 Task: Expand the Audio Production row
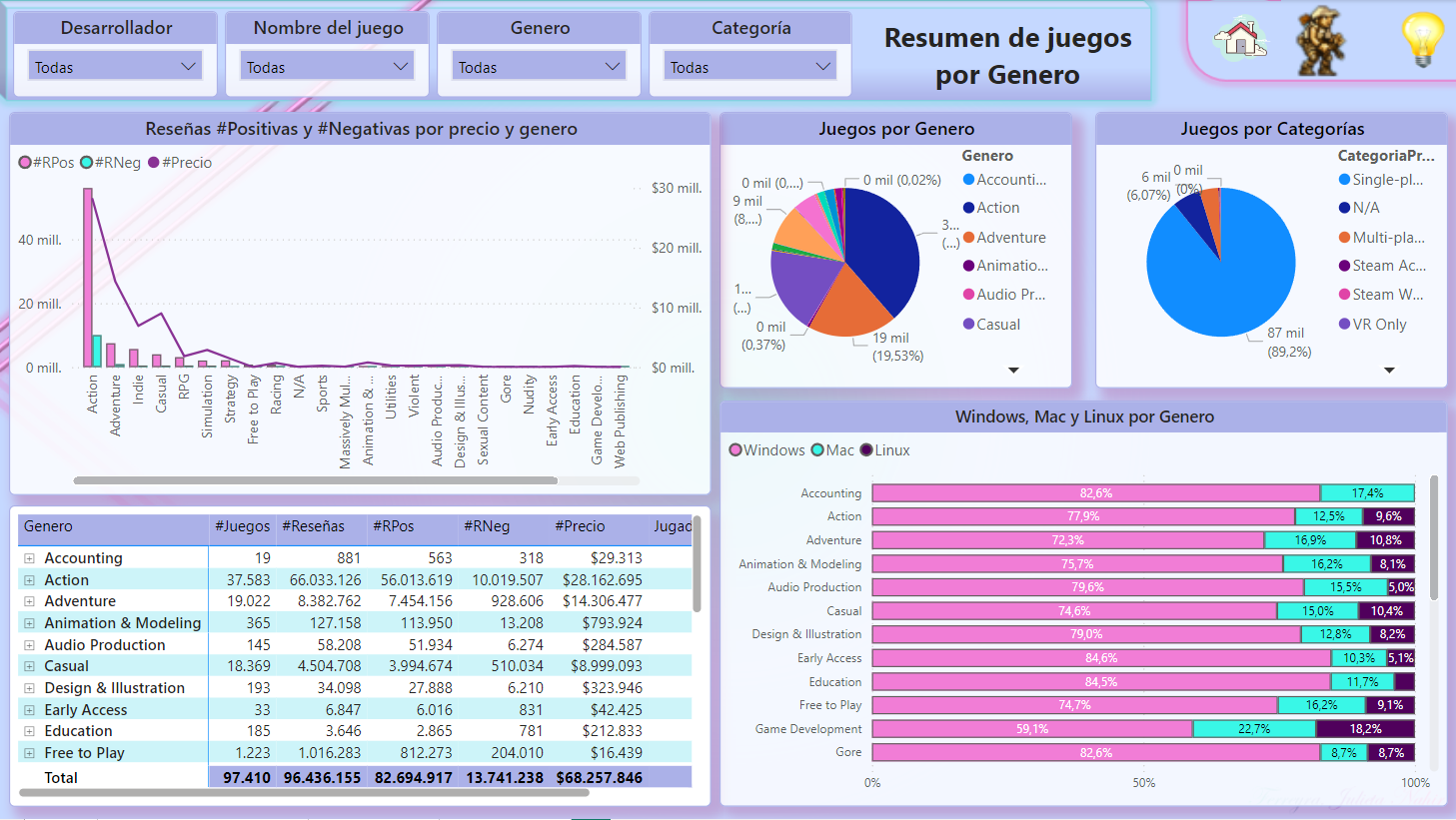30,645
